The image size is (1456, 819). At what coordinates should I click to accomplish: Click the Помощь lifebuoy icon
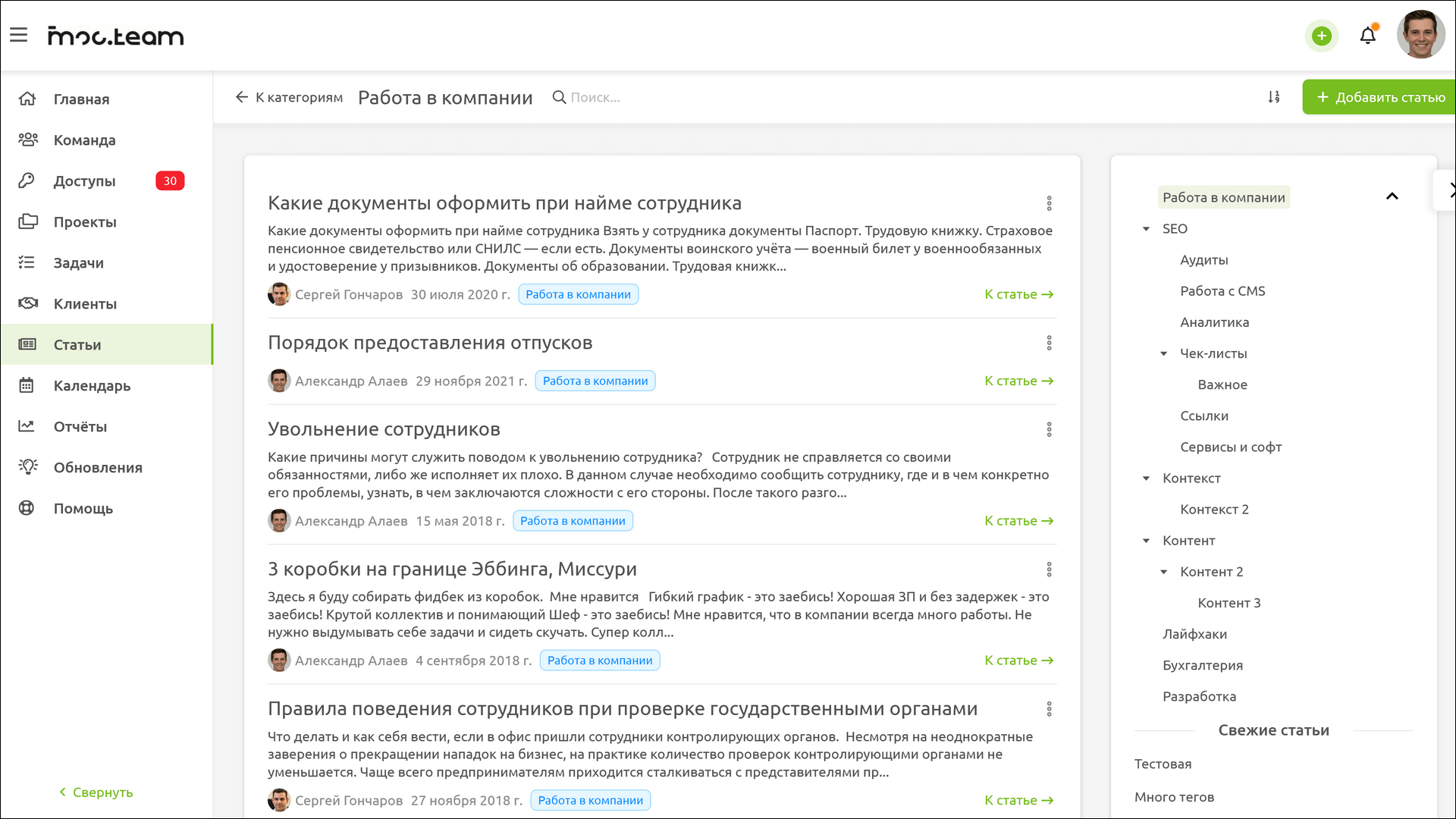(27, 508)
